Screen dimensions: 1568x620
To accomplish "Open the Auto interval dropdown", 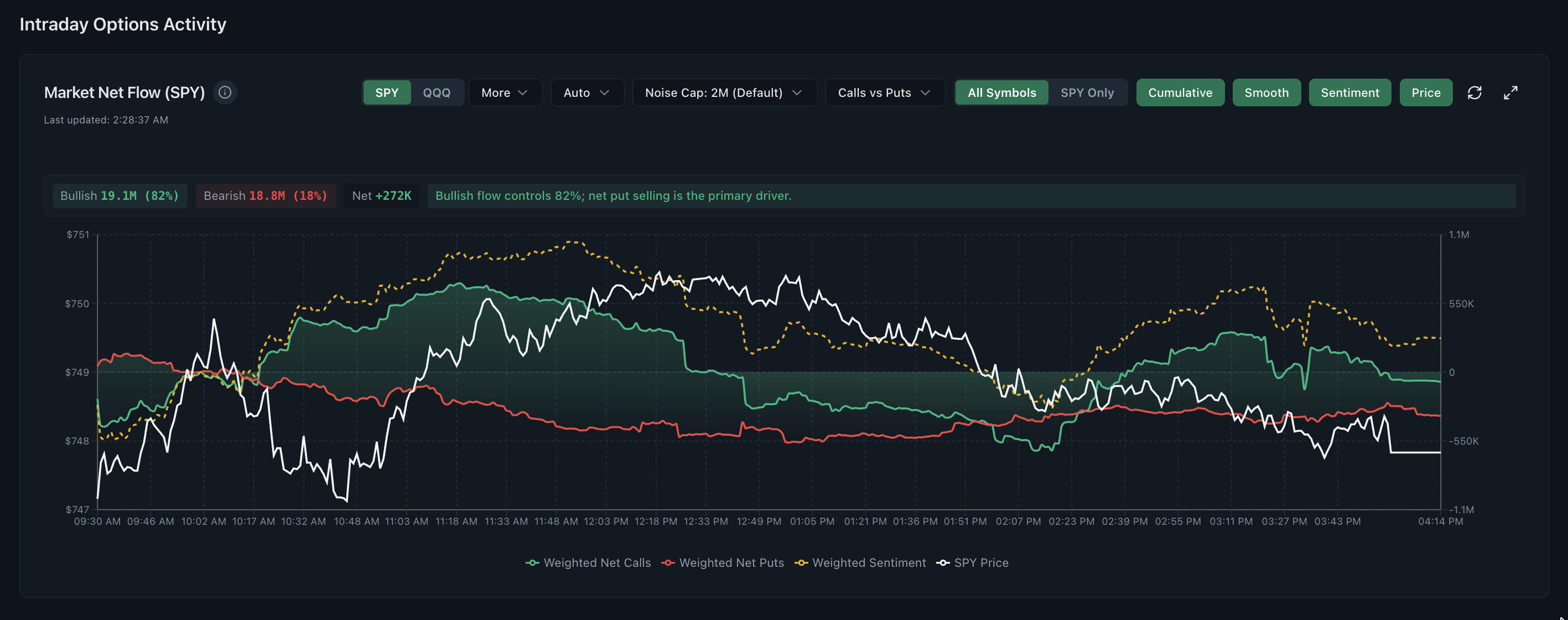I will pyautogui.click(x=587, y=92).
